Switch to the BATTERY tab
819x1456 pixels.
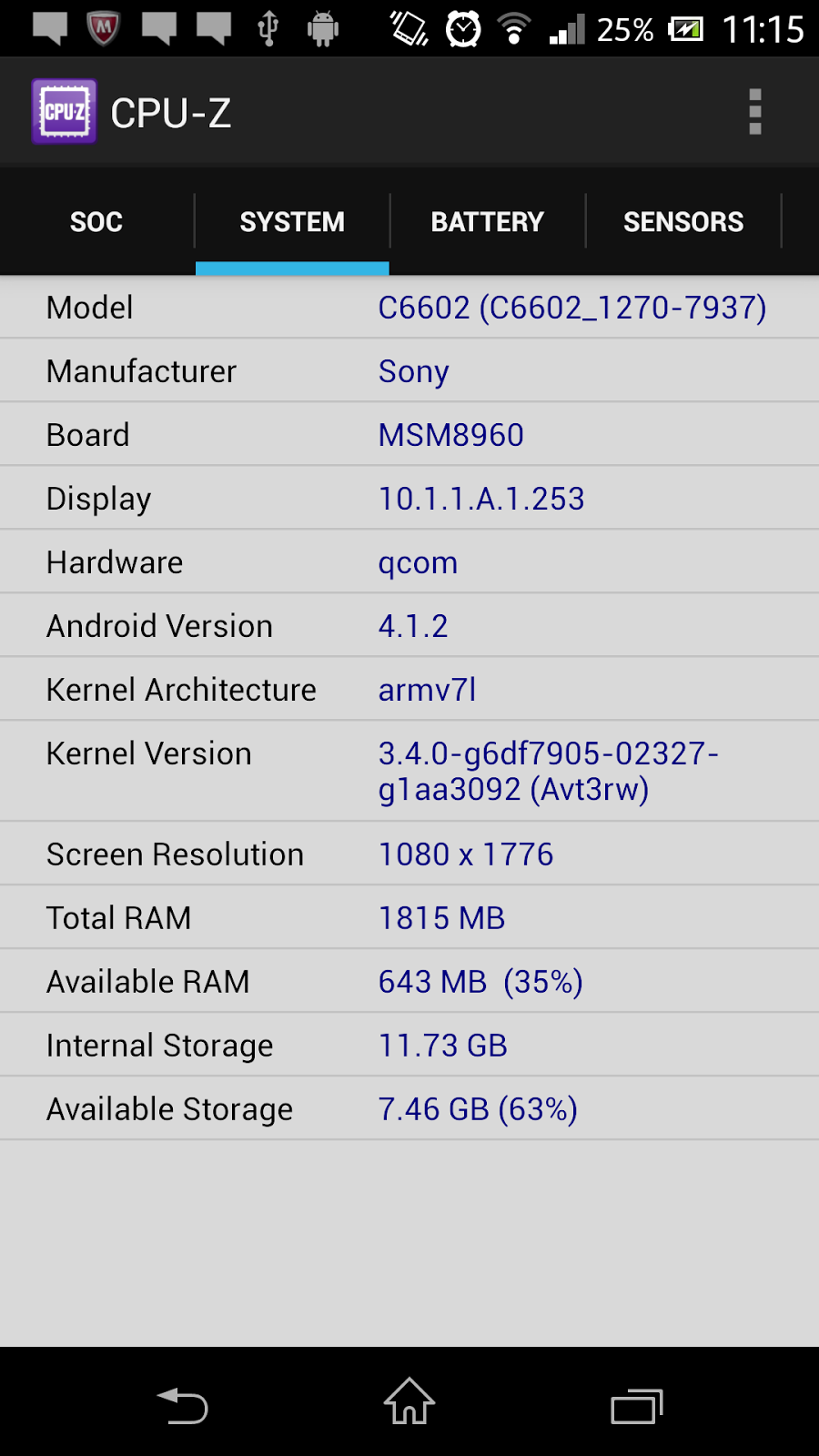click(487, 222)
